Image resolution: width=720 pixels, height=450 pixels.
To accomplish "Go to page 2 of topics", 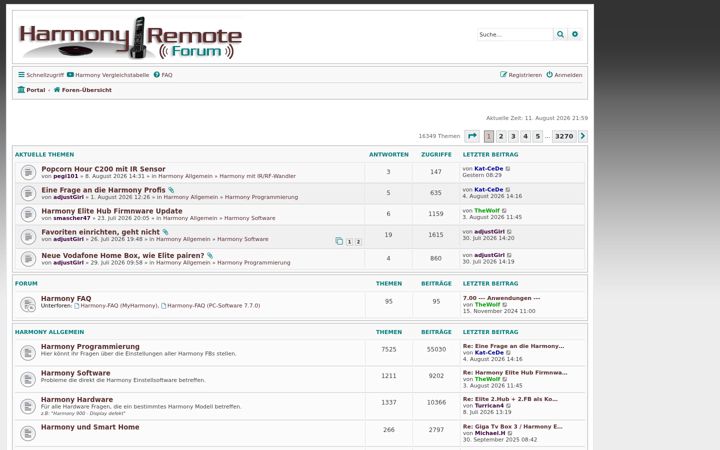I will tap(501, 136).
